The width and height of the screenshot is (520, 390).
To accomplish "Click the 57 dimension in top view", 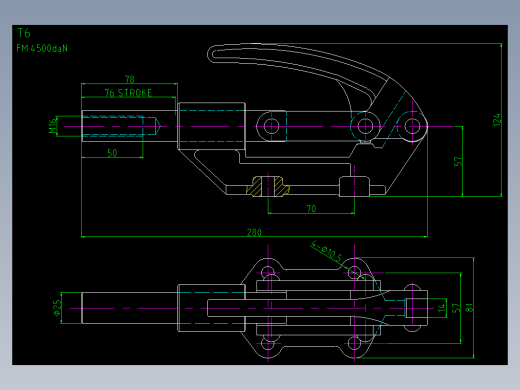I will 456,307.
